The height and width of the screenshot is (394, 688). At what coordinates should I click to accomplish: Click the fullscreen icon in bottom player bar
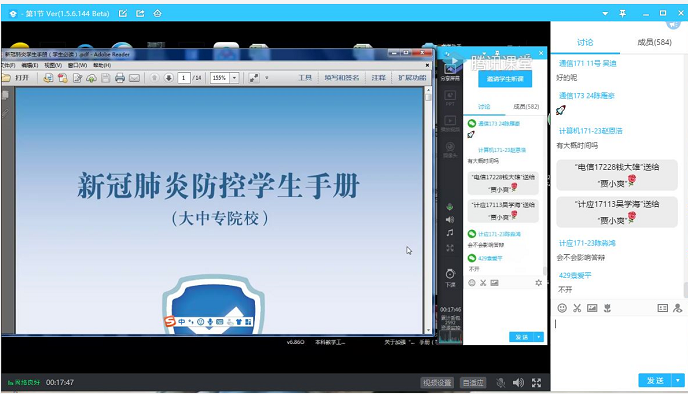pos(536,383)
